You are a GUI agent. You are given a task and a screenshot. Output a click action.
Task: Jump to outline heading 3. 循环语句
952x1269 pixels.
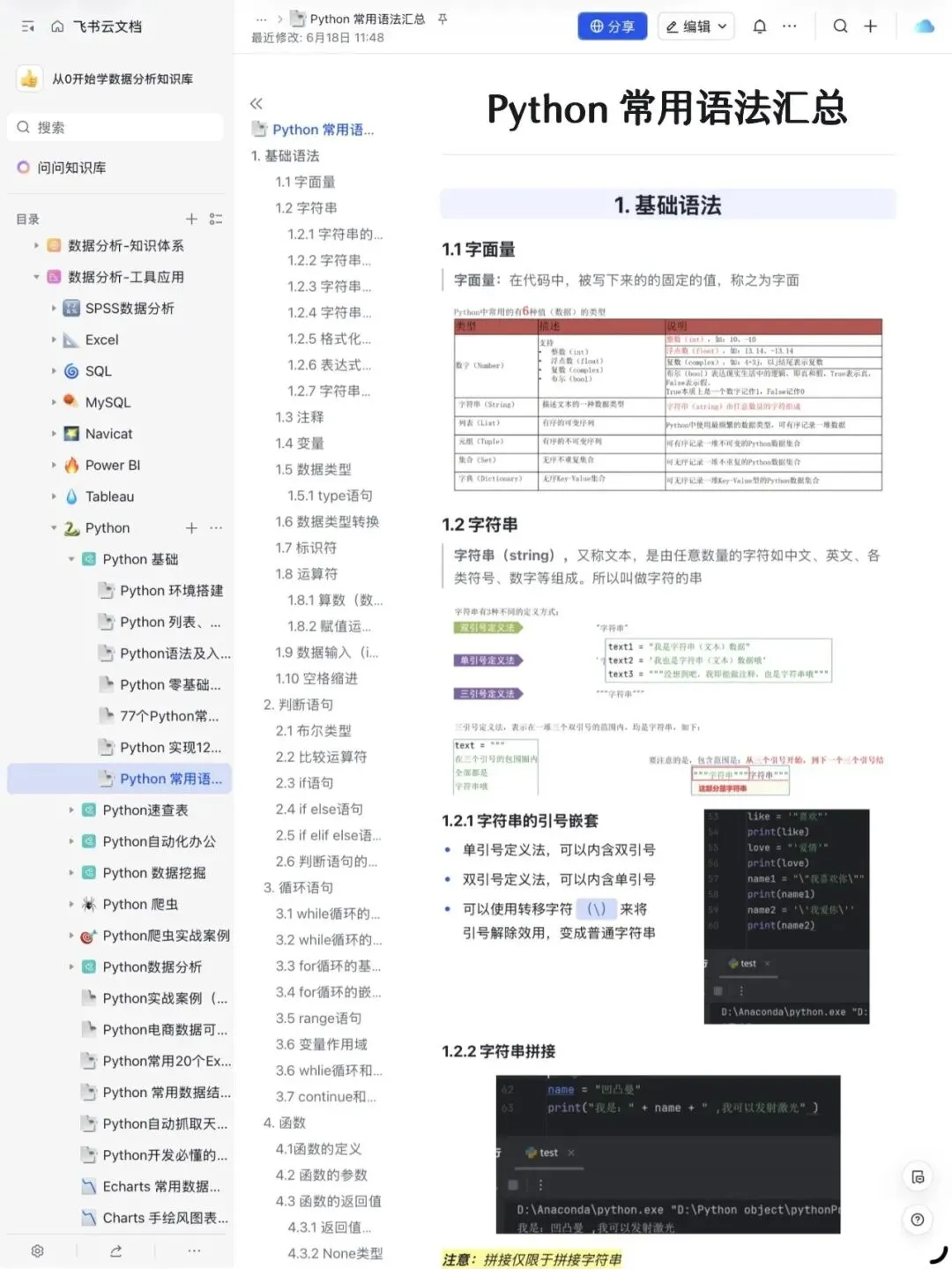[298, 887]
